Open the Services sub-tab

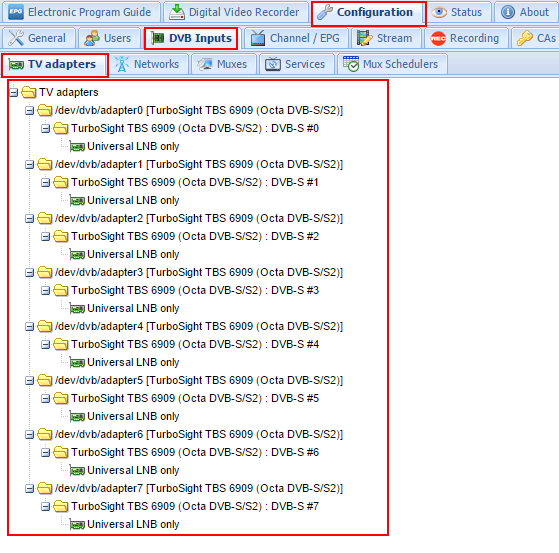[296, 64]
